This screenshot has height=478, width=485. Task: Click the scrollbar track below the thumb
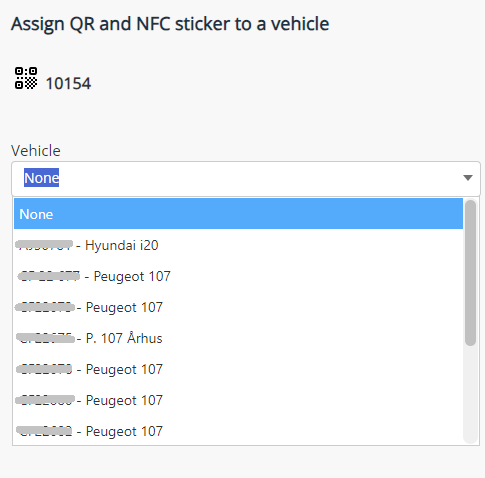click(470, 395)
